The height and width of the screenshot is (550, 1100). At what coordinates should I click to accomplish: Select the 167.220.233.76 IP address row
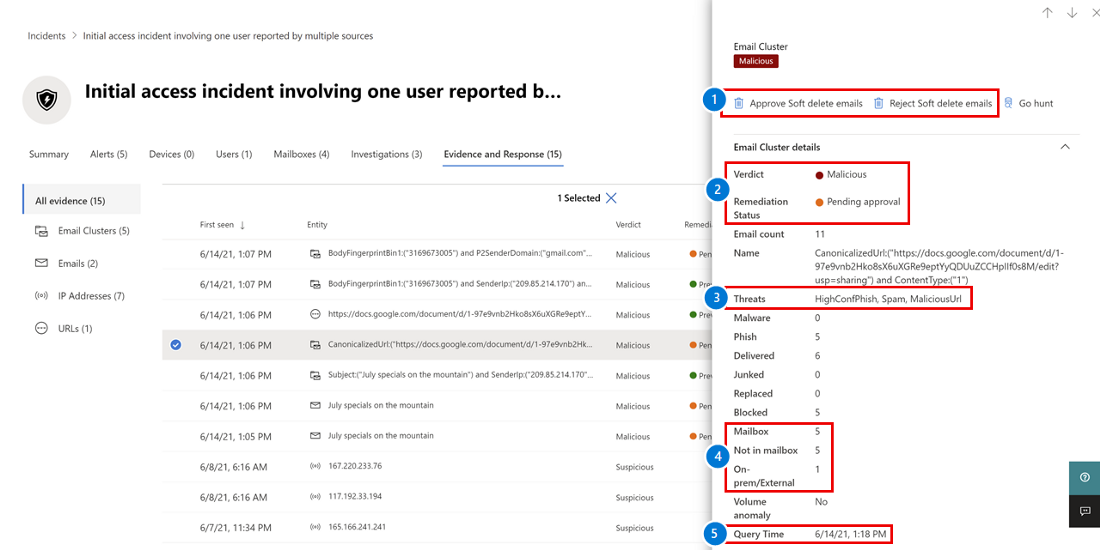(354, 466)
